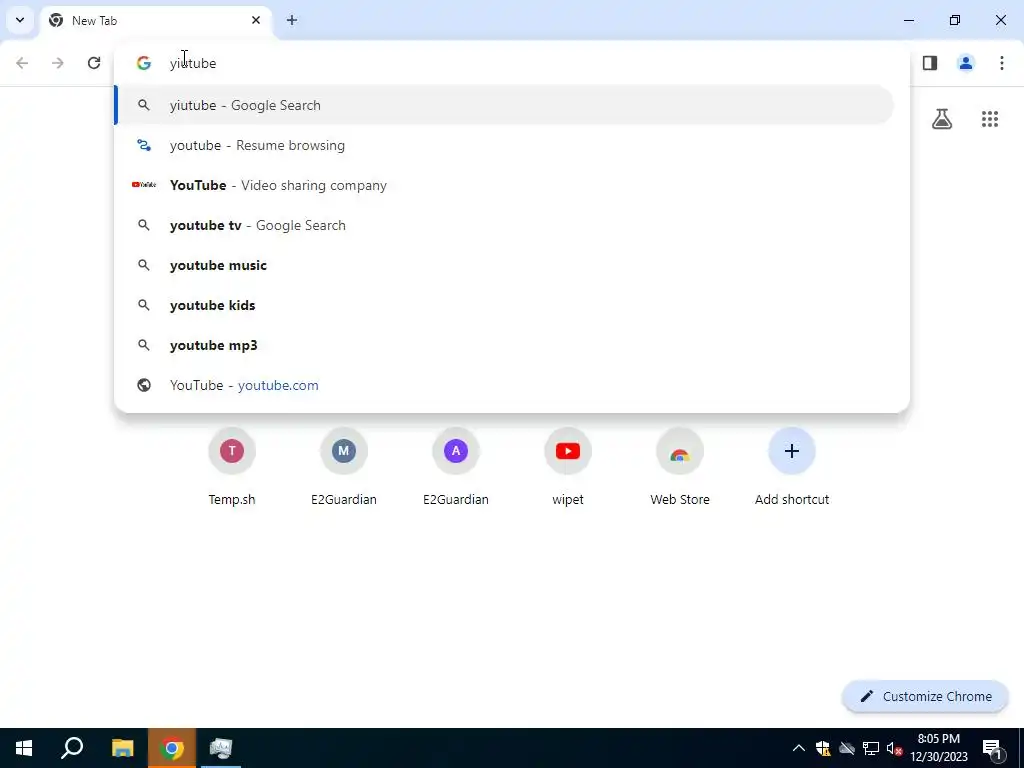Click the OneDrive cloud tray icon

click(x=846, y=748)
